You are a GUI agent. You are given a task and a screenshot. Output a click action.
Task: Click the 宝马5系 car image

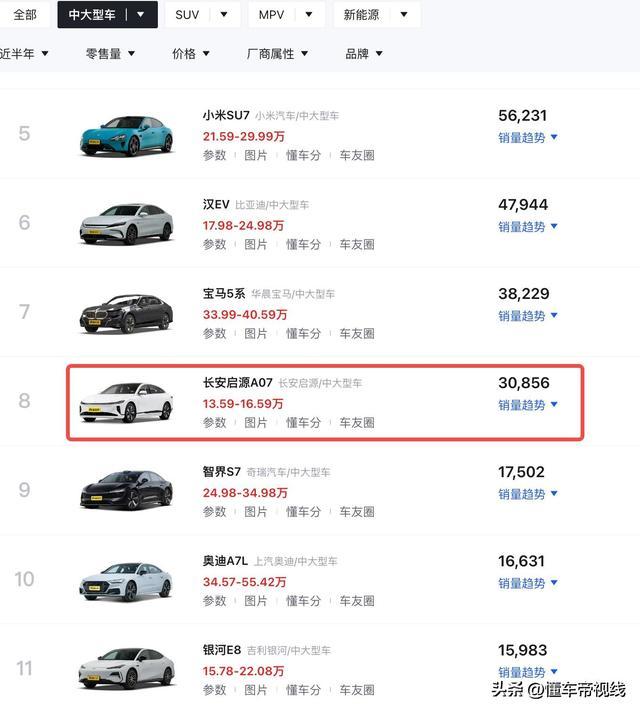[126, 313]
